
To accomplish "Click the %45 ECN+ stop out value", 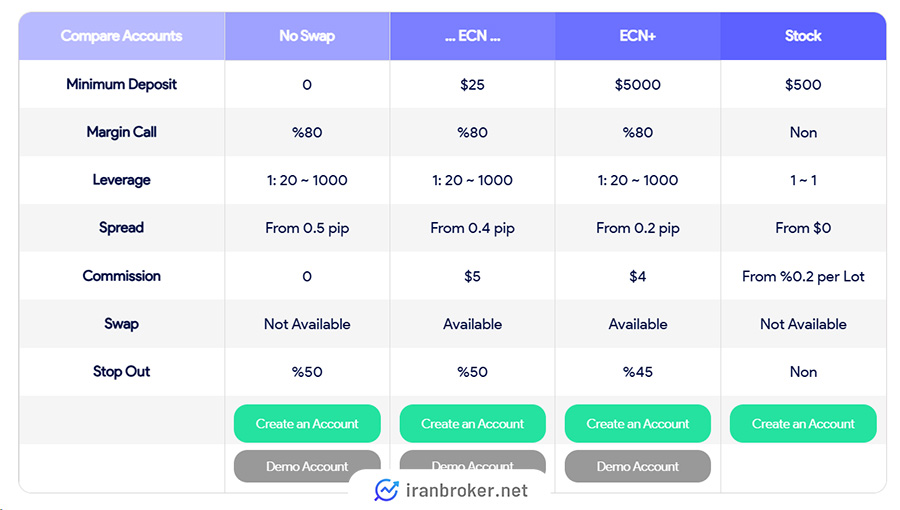I will (638, 372).
